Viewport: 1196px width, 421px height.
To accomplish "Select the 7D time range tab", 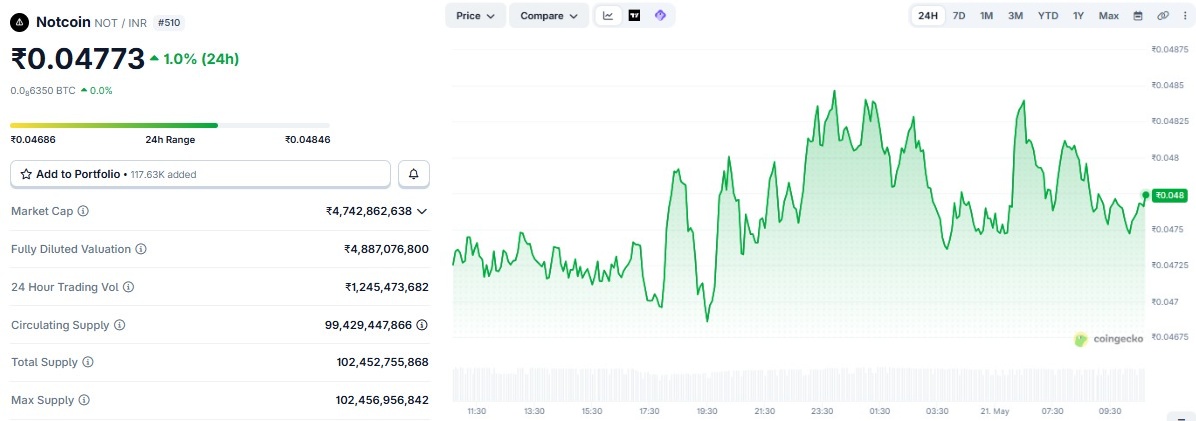I will point(959,15).
